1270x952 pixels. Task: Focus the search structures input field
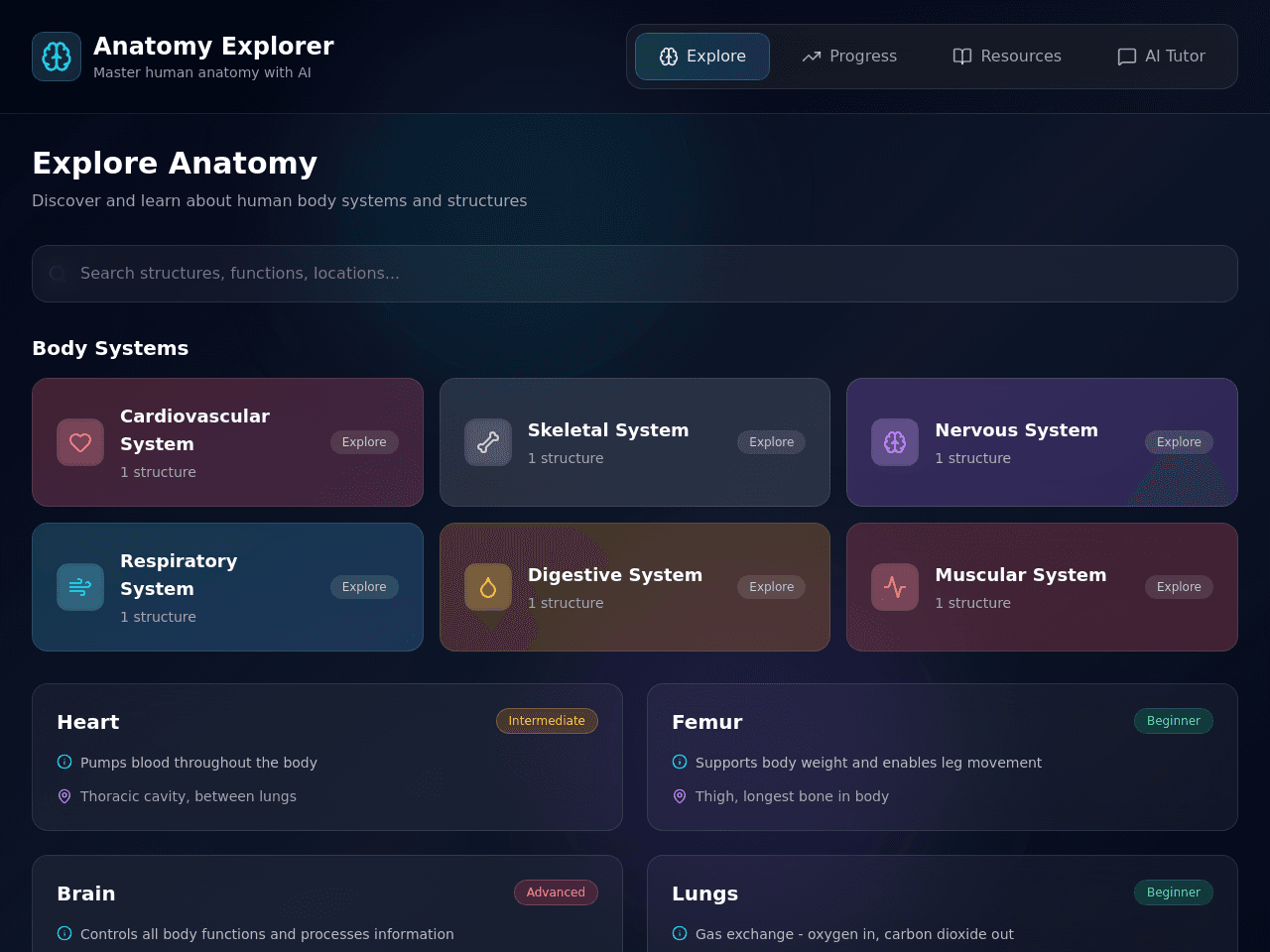(635, 274)
